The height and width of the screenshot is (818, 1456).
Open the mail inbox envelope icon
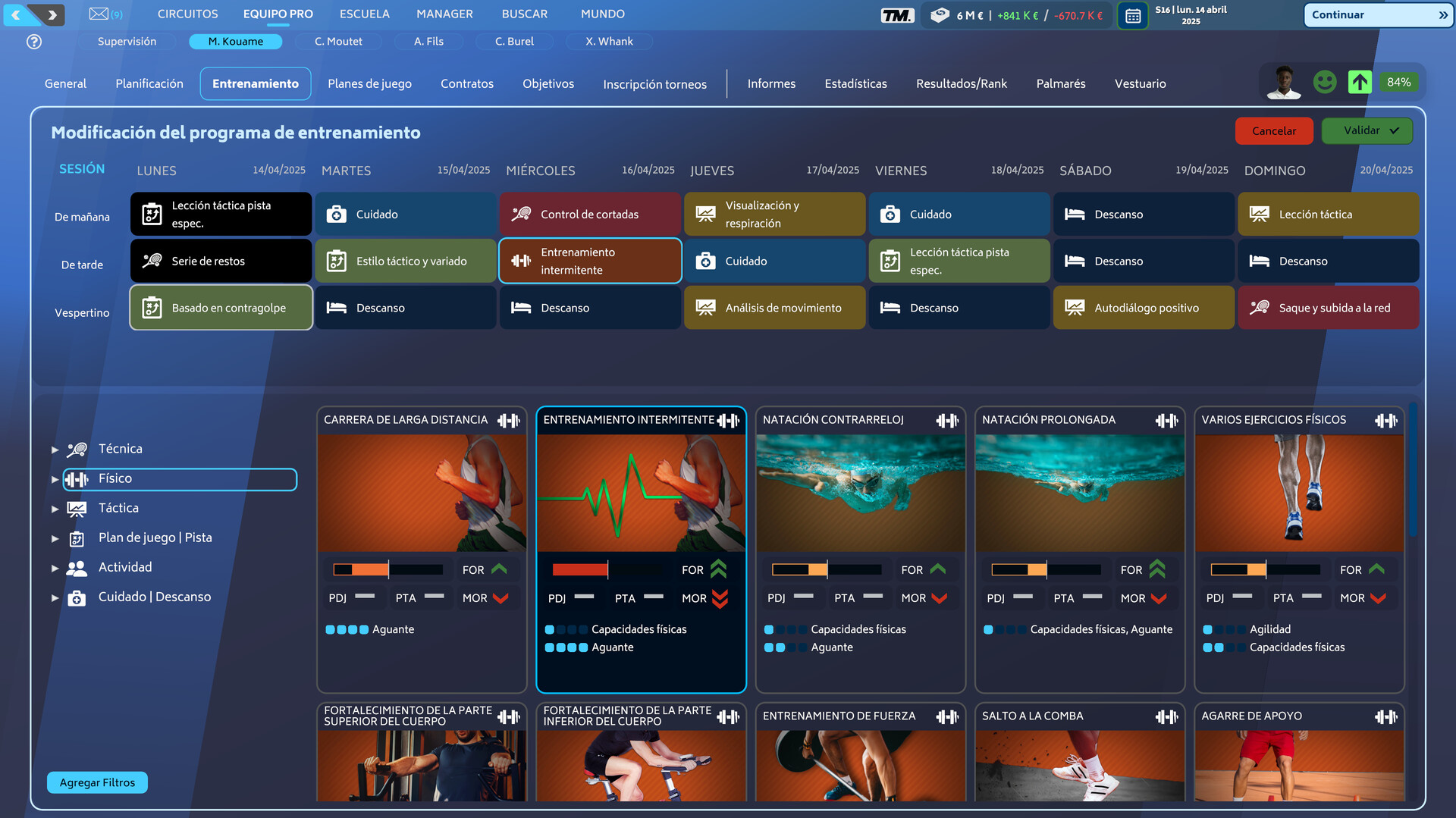[99, 14]
